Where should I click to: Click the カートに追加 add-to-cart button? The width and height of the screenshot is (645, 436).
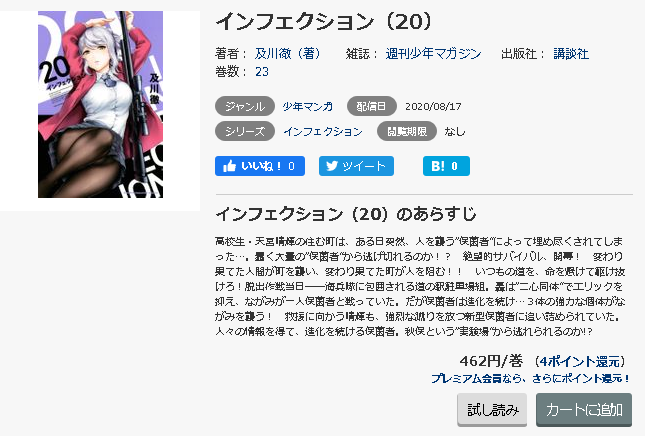point(584,409)
